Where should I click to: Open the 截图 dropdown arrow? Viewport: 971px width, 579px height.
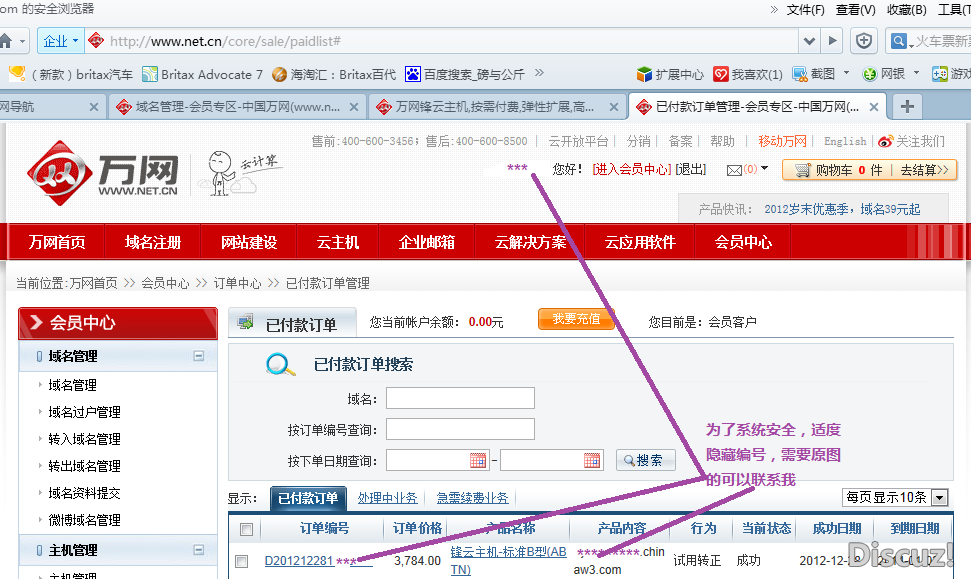847,73
